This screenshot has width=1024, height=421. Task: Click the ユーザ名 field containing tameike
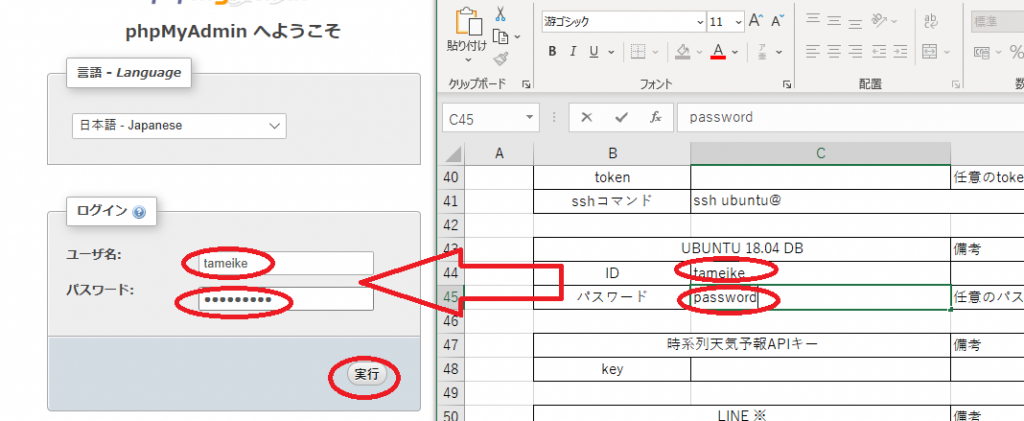(x=272, y=264)
